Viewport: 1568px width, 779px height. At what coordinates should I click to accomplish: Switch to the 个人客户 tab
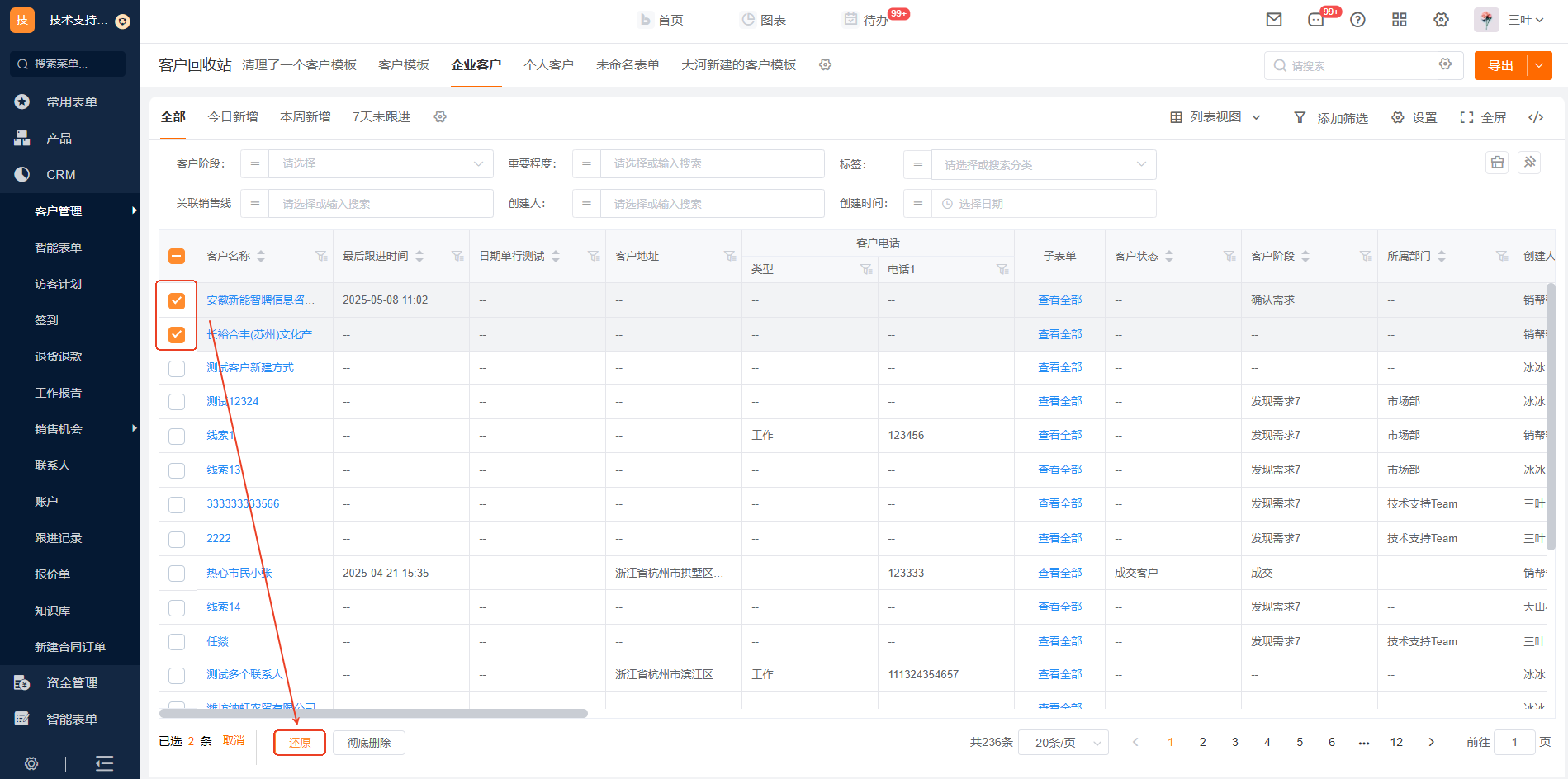point(548,65)
